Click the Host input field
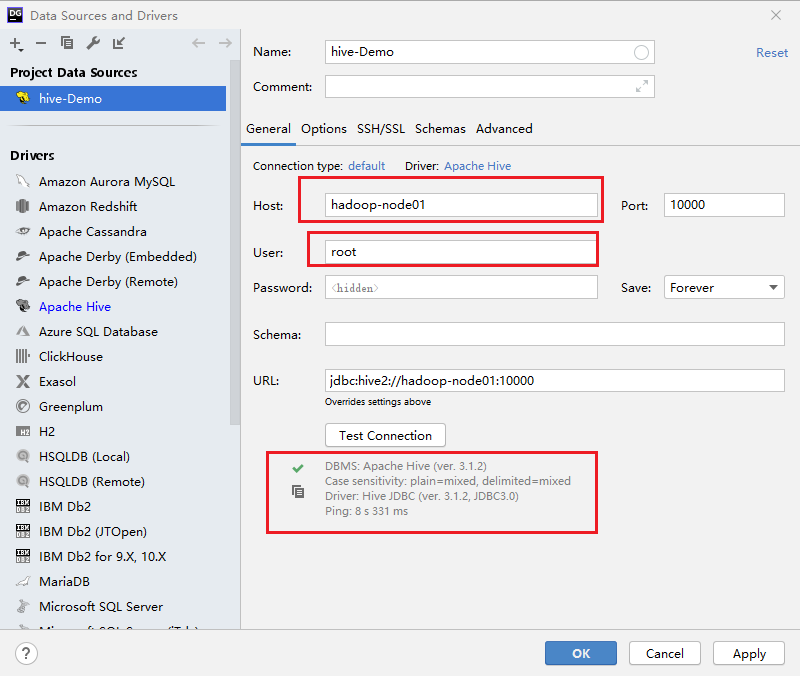The image size is (800, 676). point(461,205)
